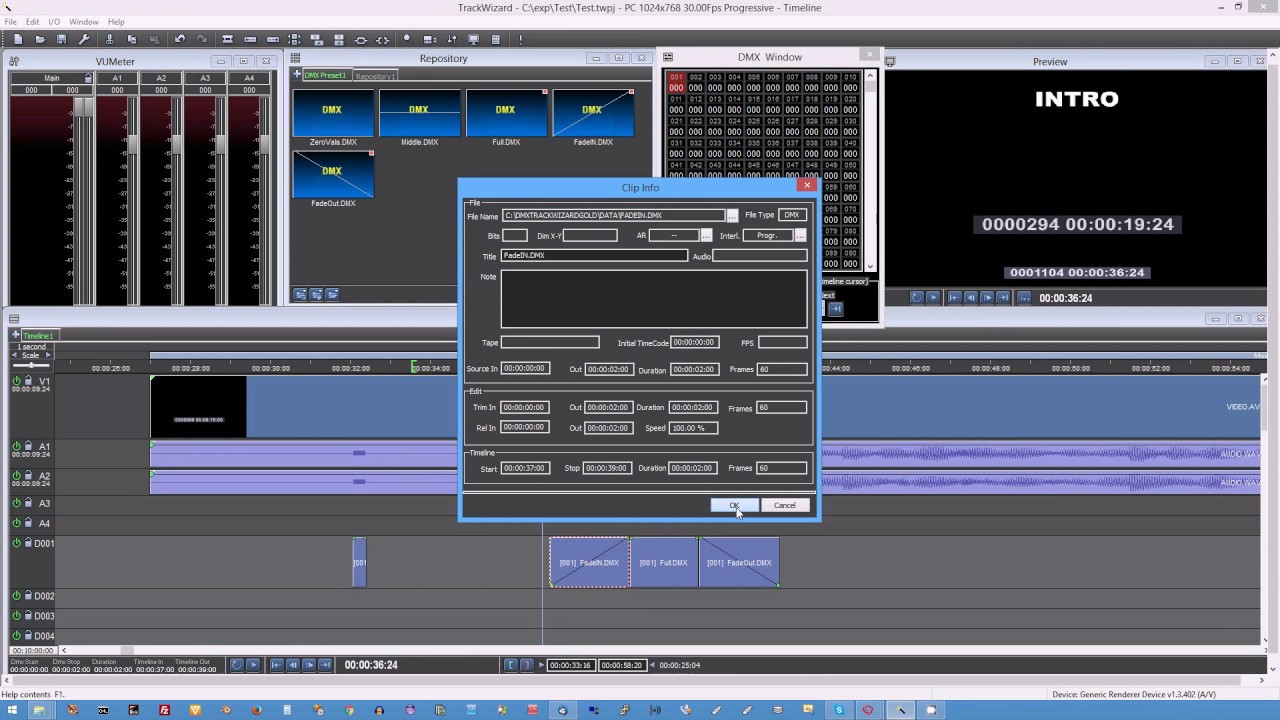Click the Timeline panel menu icon
The height and width of the screenshot is (720, 1280).
pyautogui.click(x=14, y=319)
